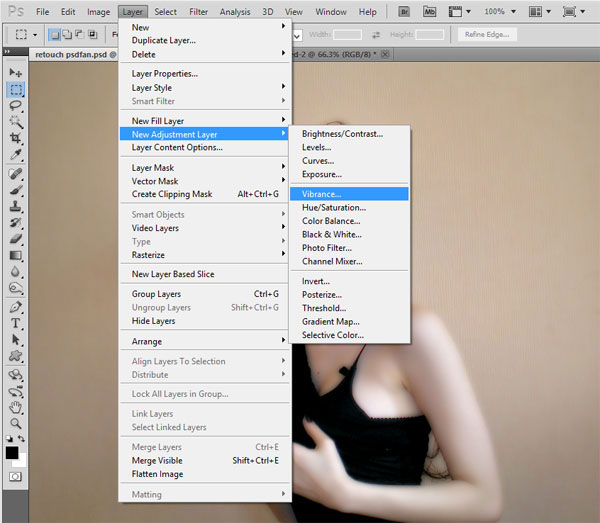600x523 pixels.
Task: Enable Intersect with Selection mode
Action: click(93, 35)
